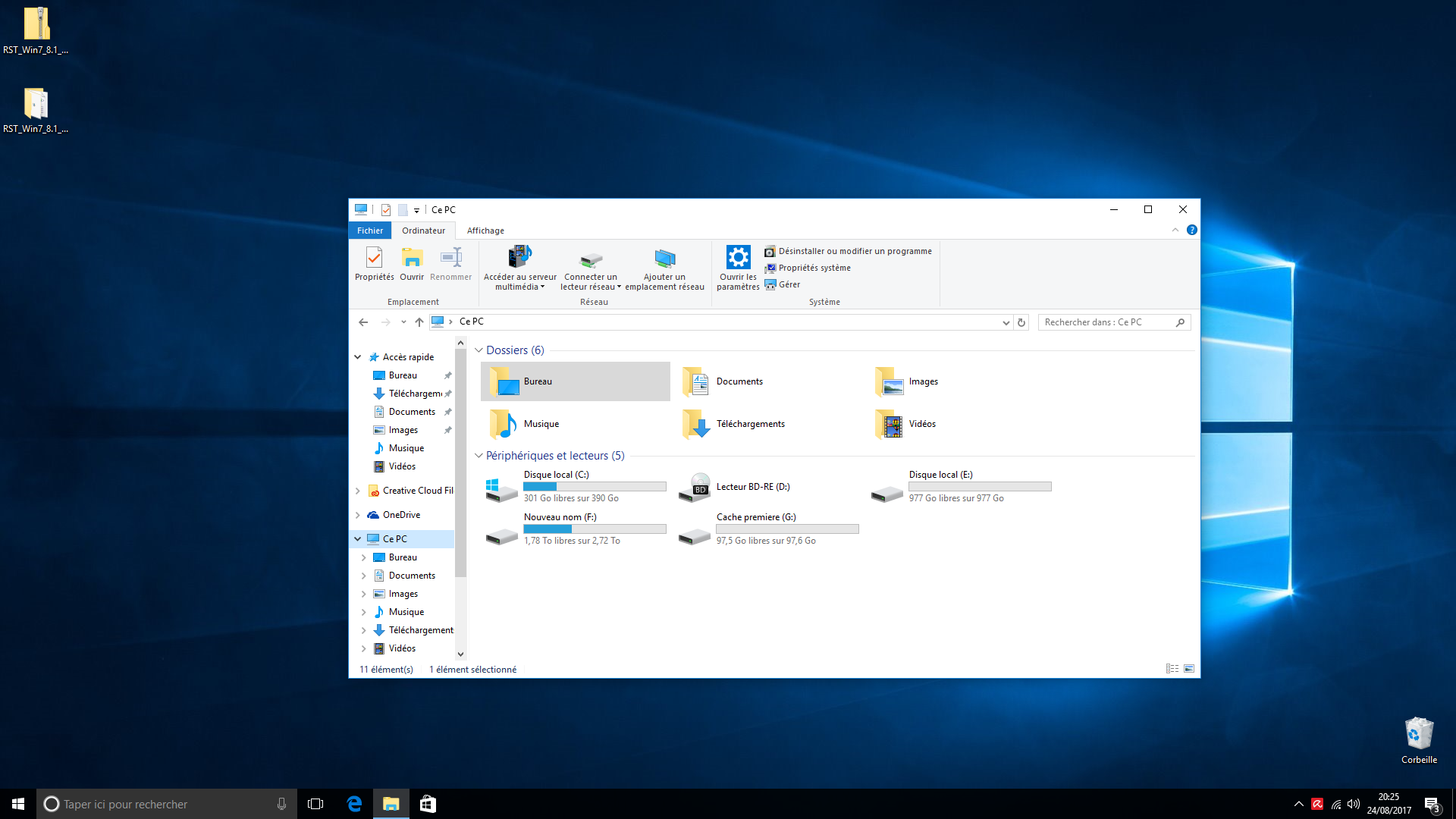Select Lecteur BD-RE (D:) drive

coord(752,487)
